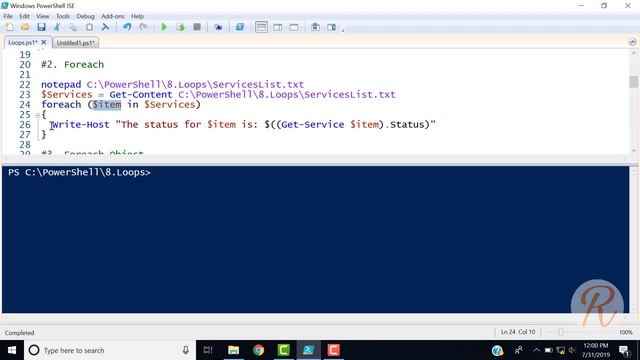
Task: Click the notepad command on line 22
Action: tap(61, 84)
